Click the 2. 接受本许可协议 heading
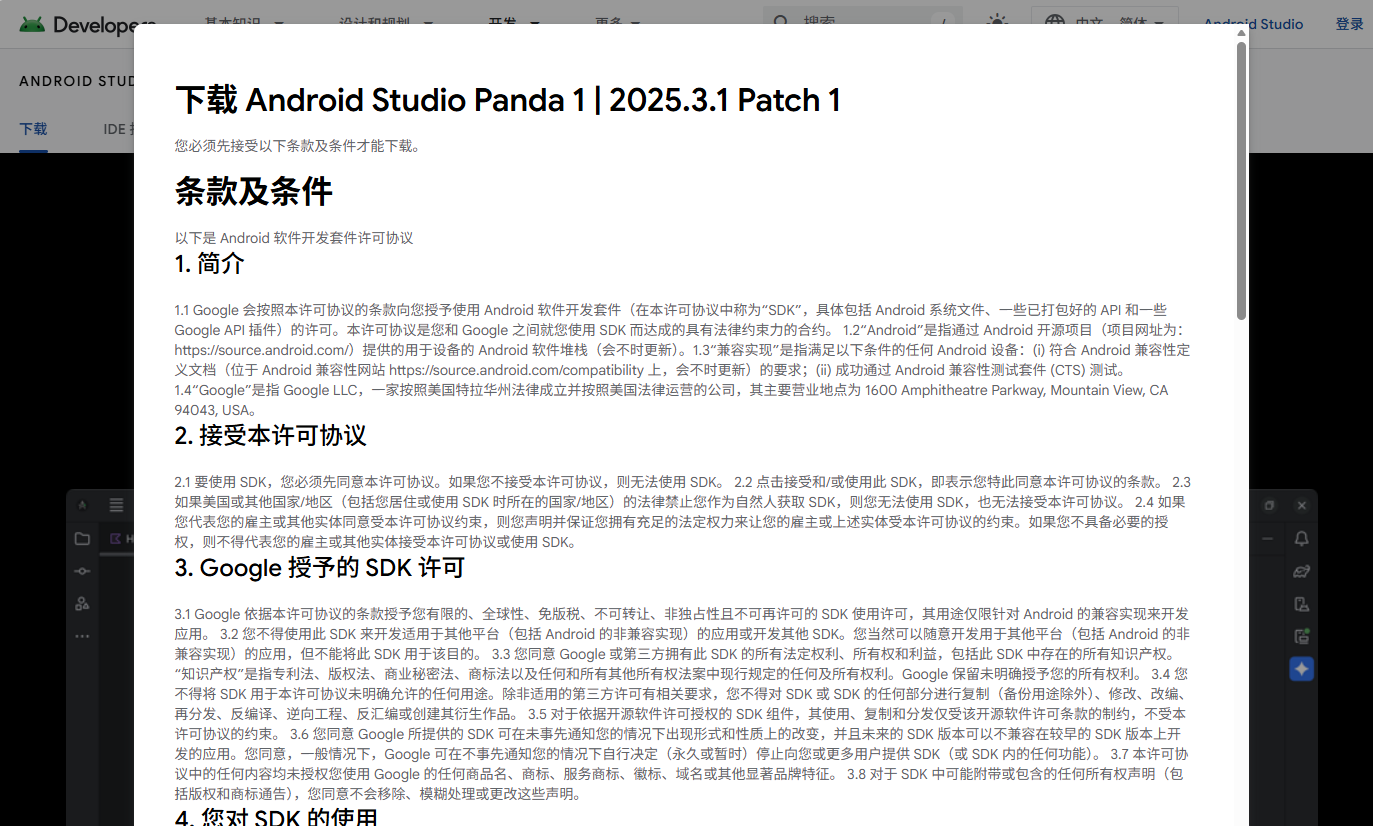The width and height of the screenshot is (1373, 826). click(271, 435)
